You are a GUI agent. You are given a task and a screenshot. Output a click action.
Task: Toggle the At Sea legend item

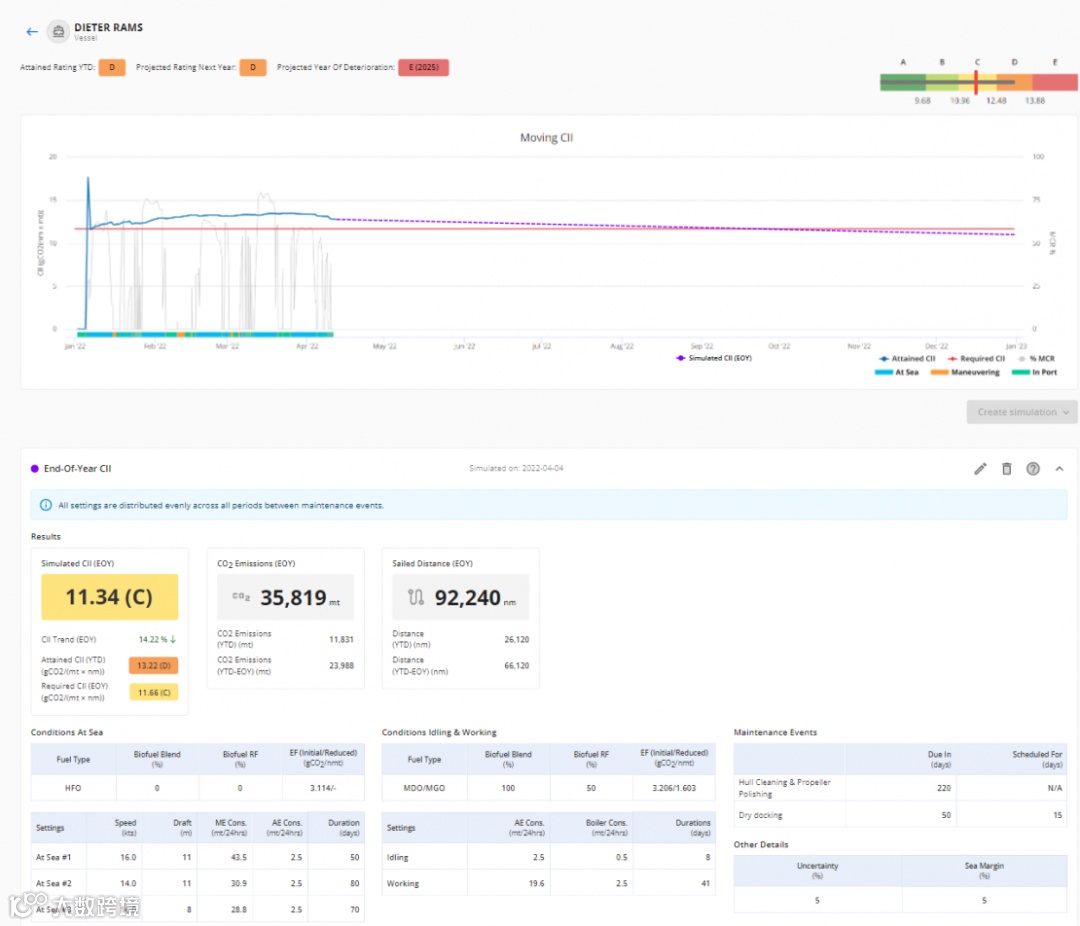tap(897, 372)
